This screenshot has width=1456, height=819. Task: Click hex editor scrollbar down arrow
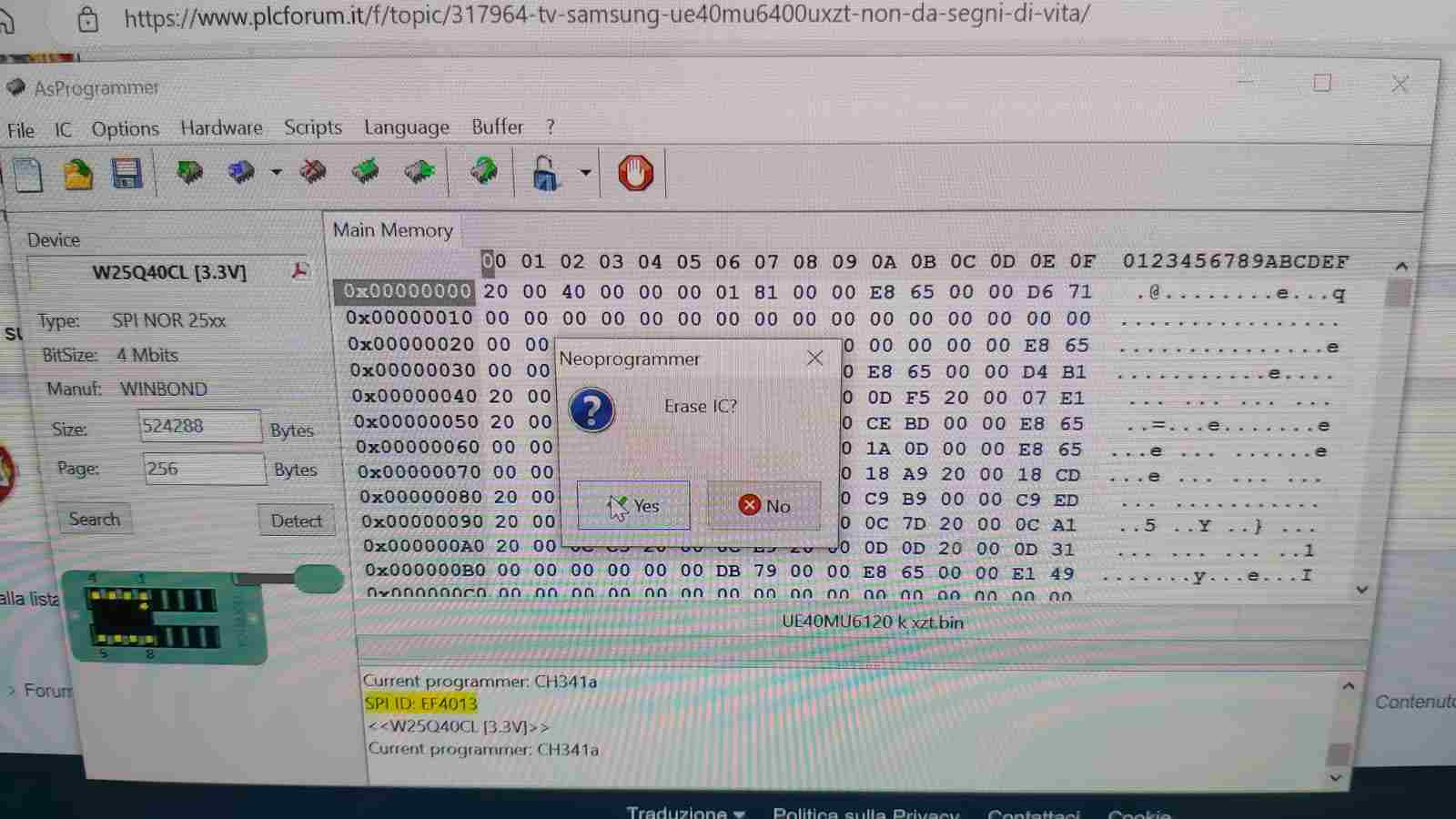click(x=1362, y=590)
